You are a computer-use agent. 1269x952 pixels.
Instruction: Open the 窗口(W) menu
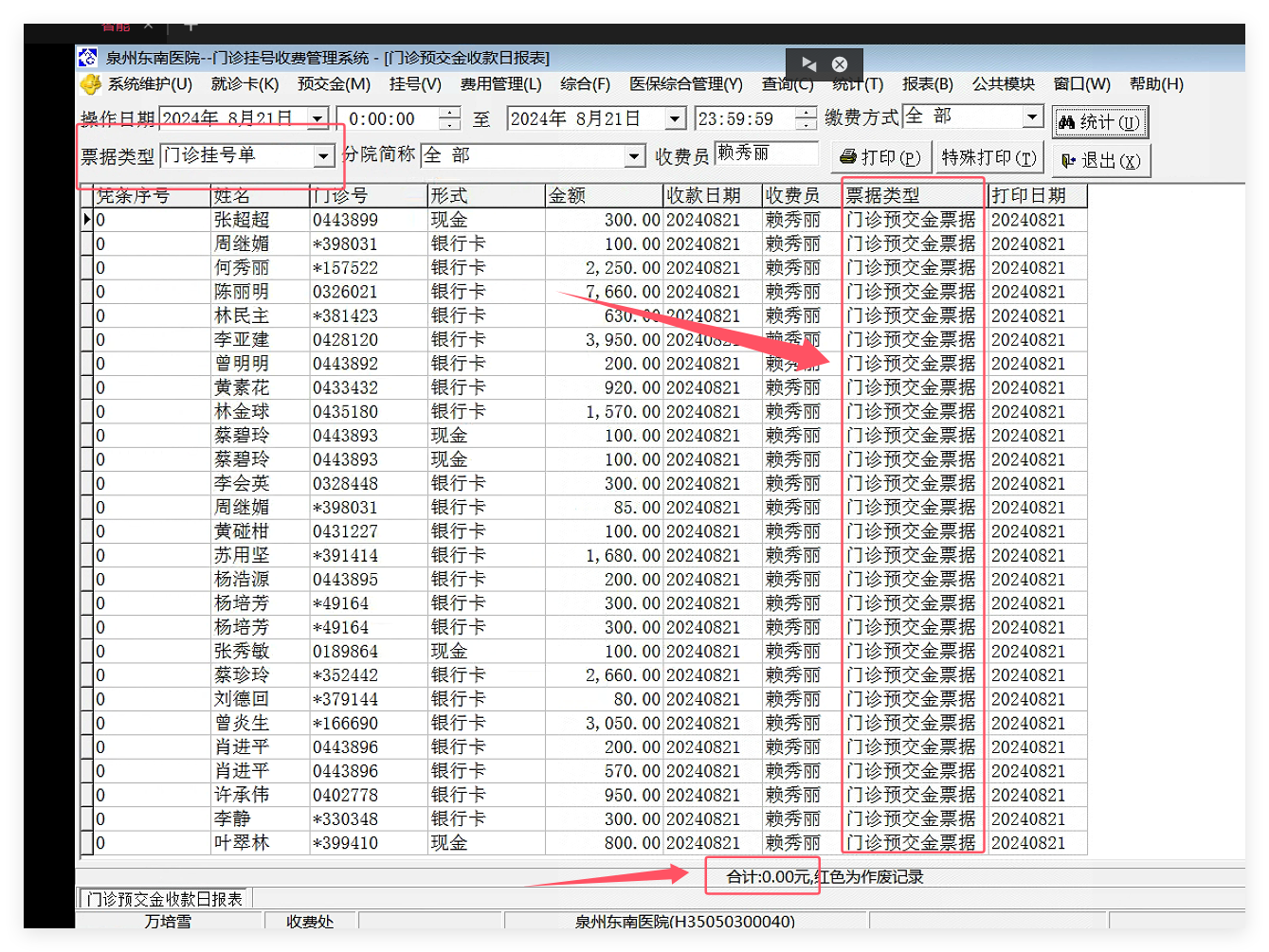coord(1082,84)
